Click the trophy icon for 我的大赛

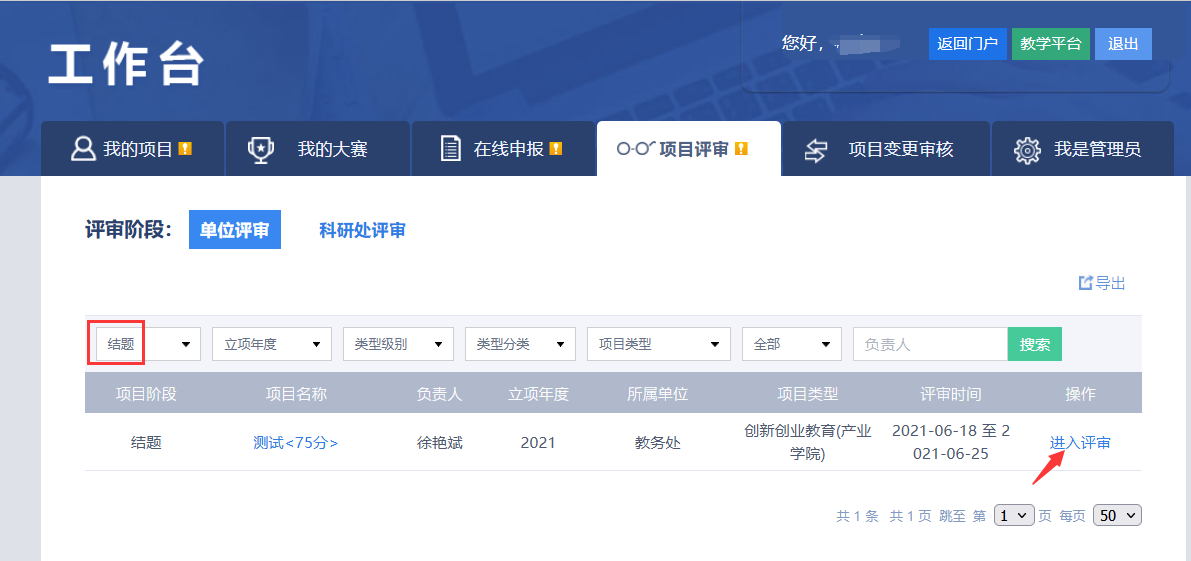coord(261,149)
